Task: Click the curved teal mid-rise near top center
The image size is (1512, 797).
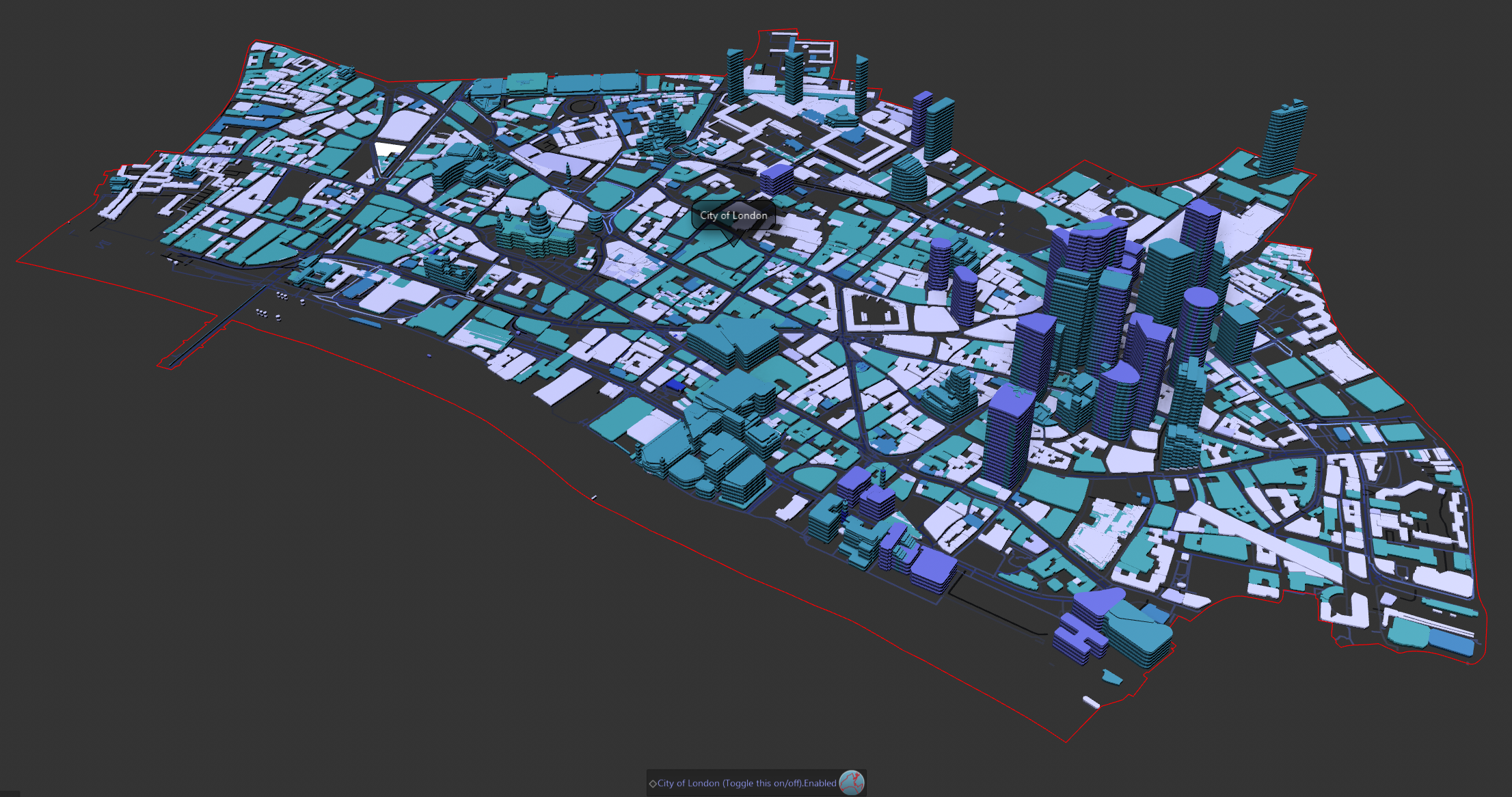Action: 908,178
